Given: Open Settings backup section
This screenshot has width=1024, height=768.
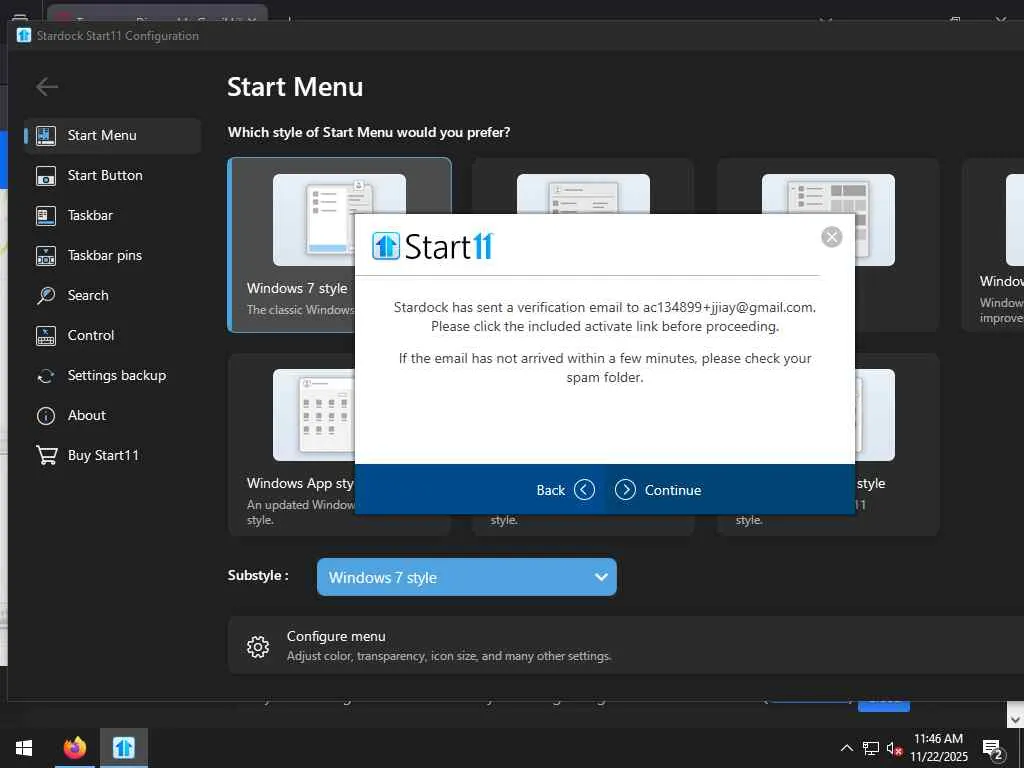Looking at the screenshot, I should (112, 376).
